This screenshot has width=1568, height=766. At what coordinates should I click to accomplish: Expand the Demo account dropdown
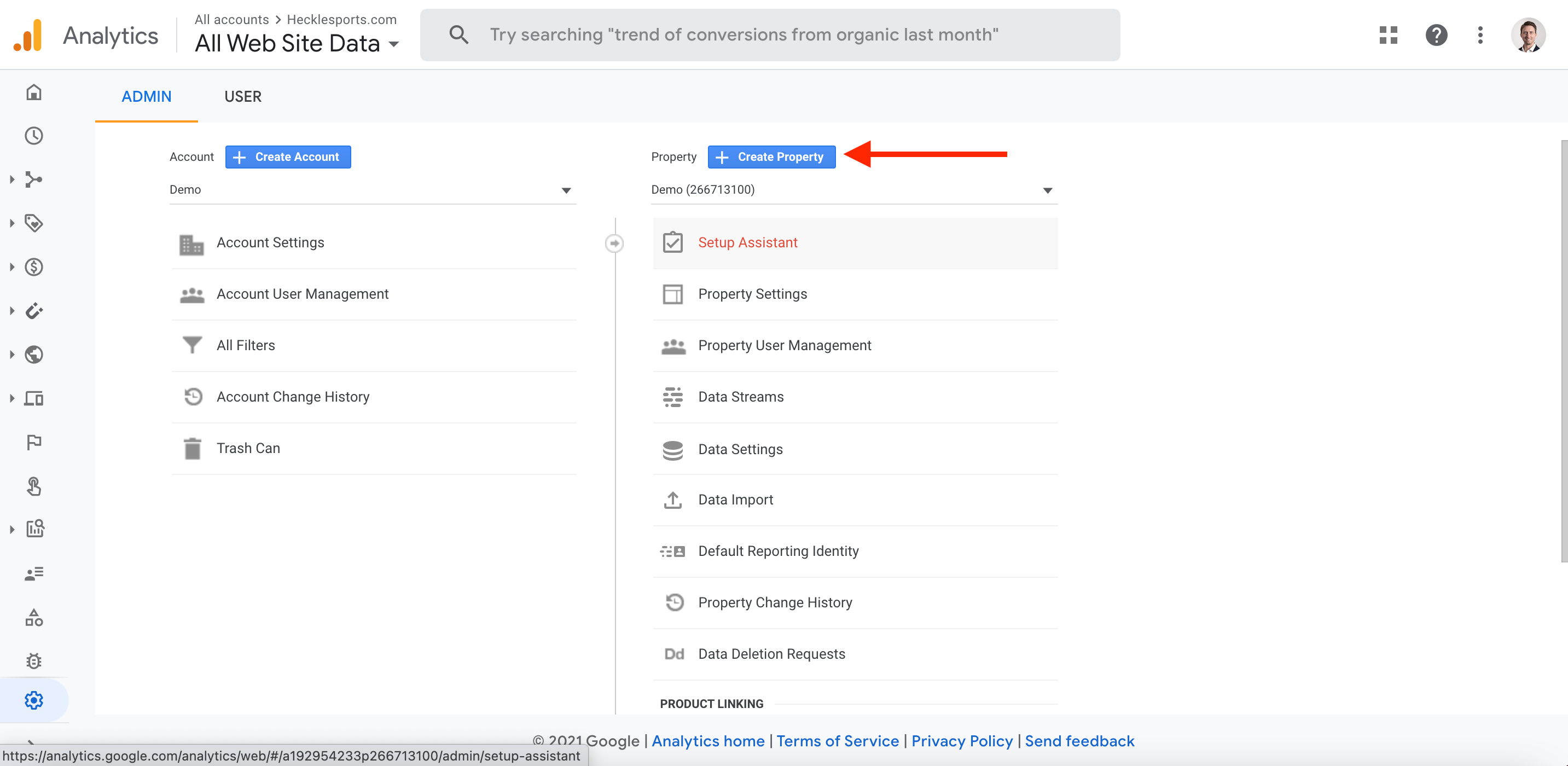point(566,190)
